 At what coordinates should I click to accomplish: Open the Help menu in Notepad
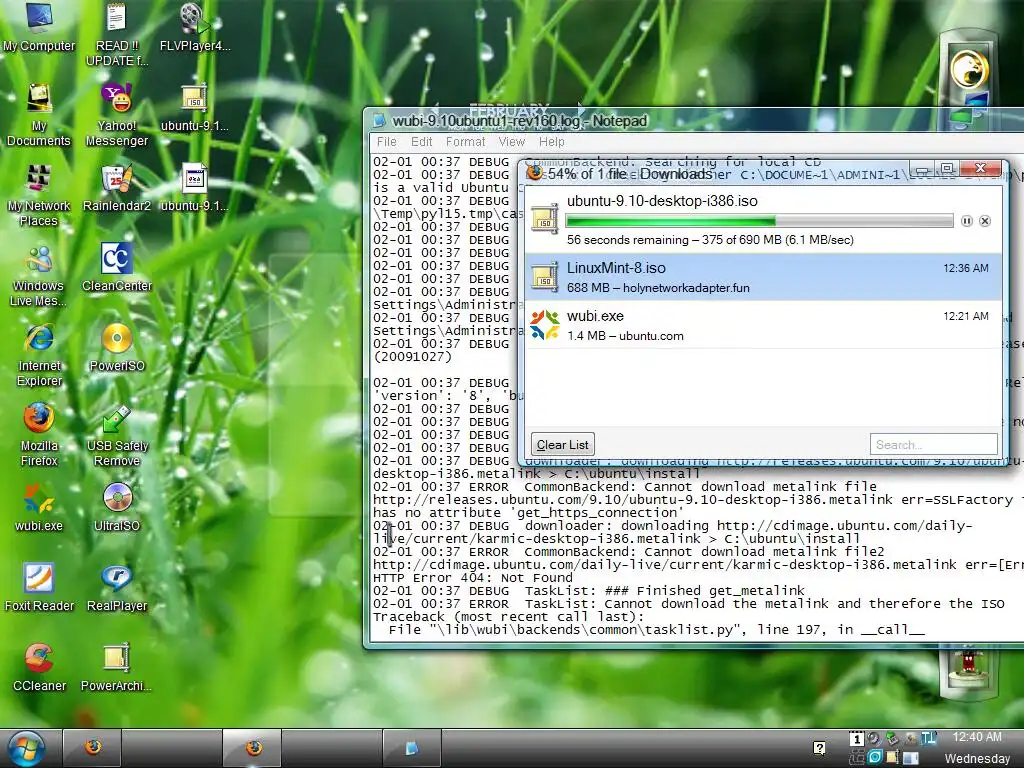pos(551,142)
